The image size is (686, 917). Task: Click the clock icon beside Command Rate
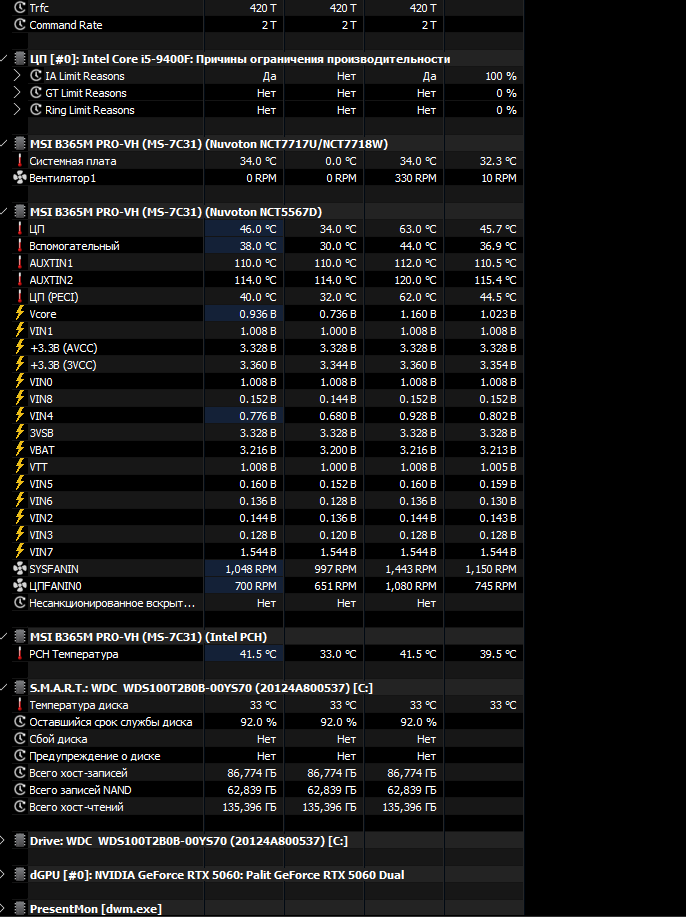point(20,25)
